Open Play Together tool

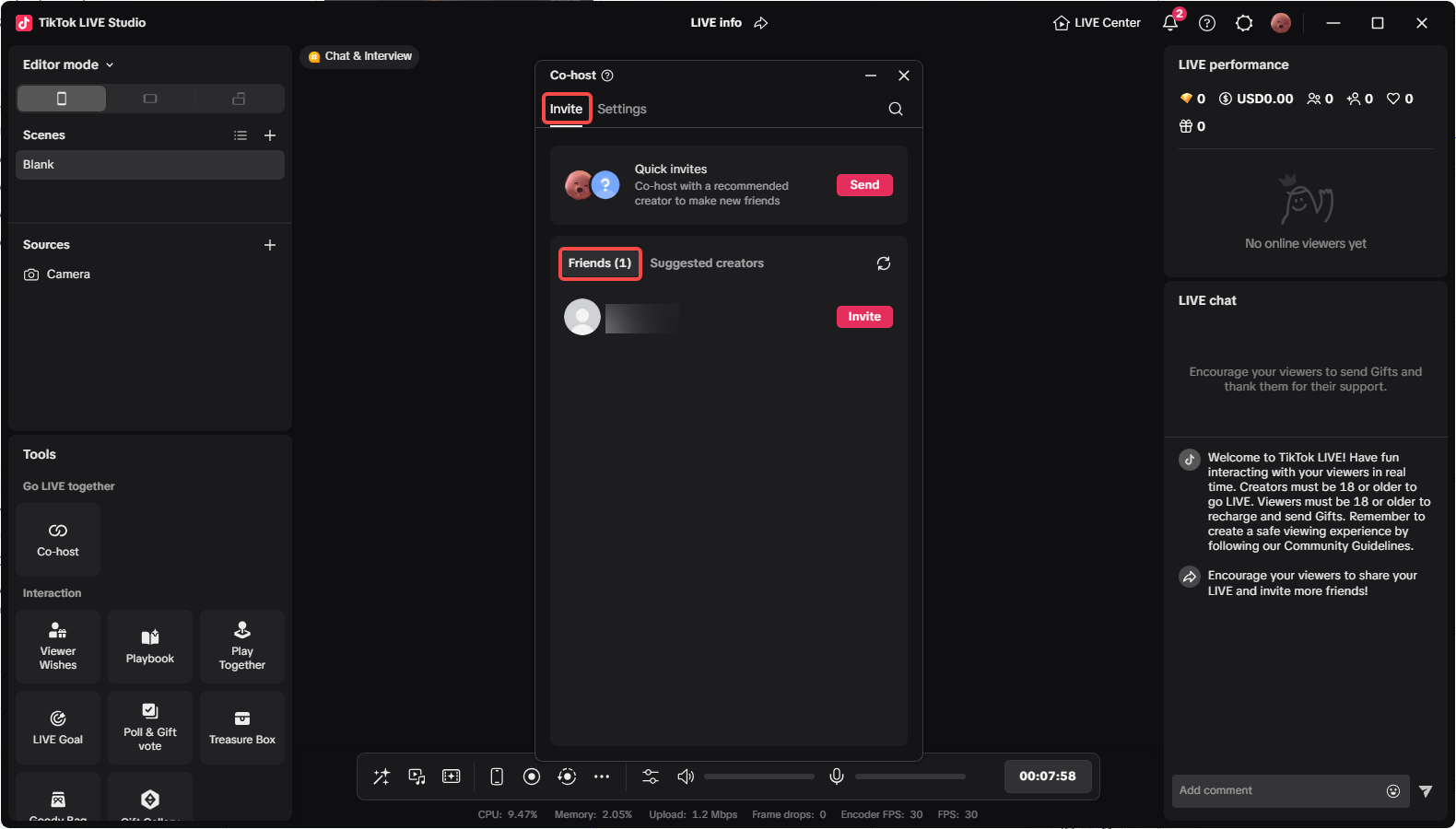click(x=242, y=647)
